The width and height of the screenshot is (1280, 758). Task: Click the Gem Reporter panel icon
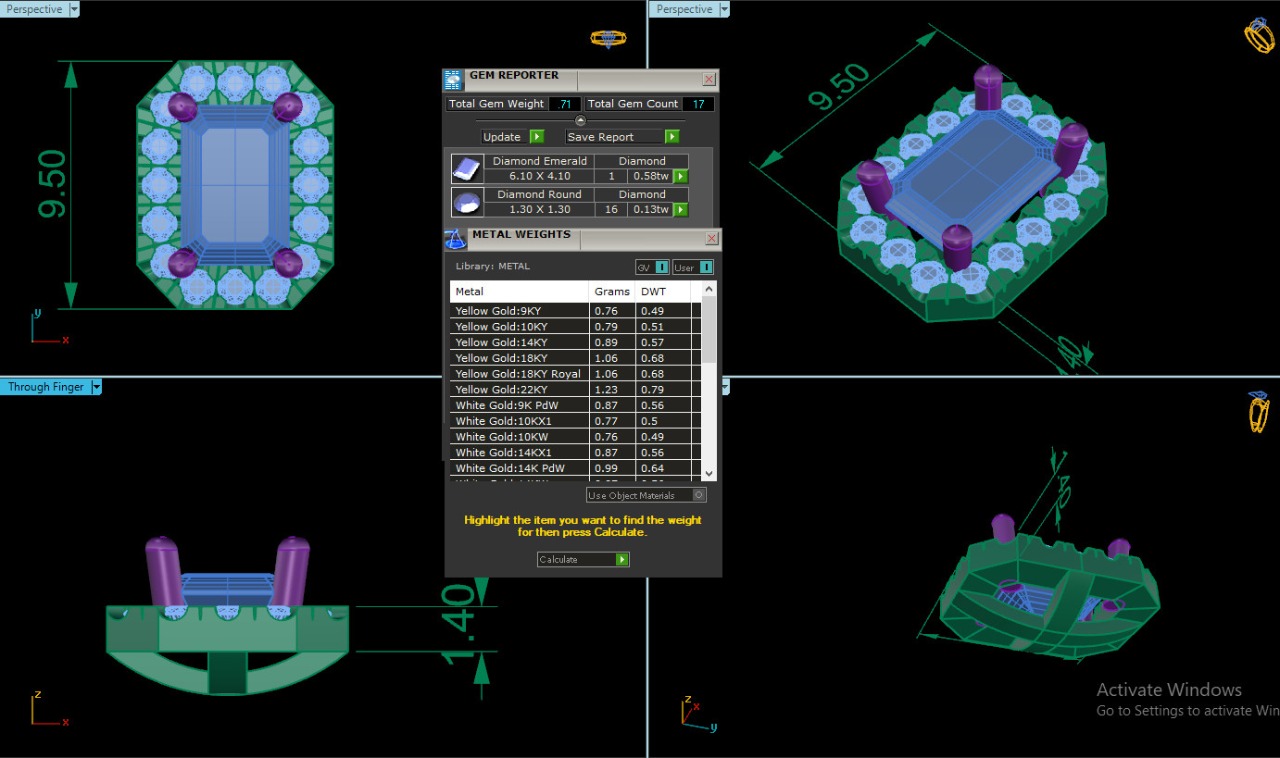pos(453,80)
